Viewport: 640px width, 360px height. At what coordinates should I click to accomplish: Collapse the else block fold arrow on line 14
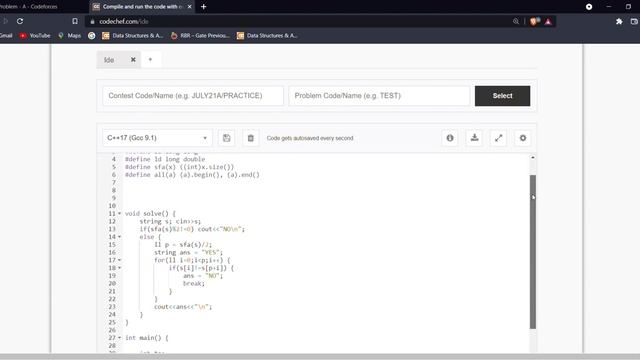click(x=120, y=237)
